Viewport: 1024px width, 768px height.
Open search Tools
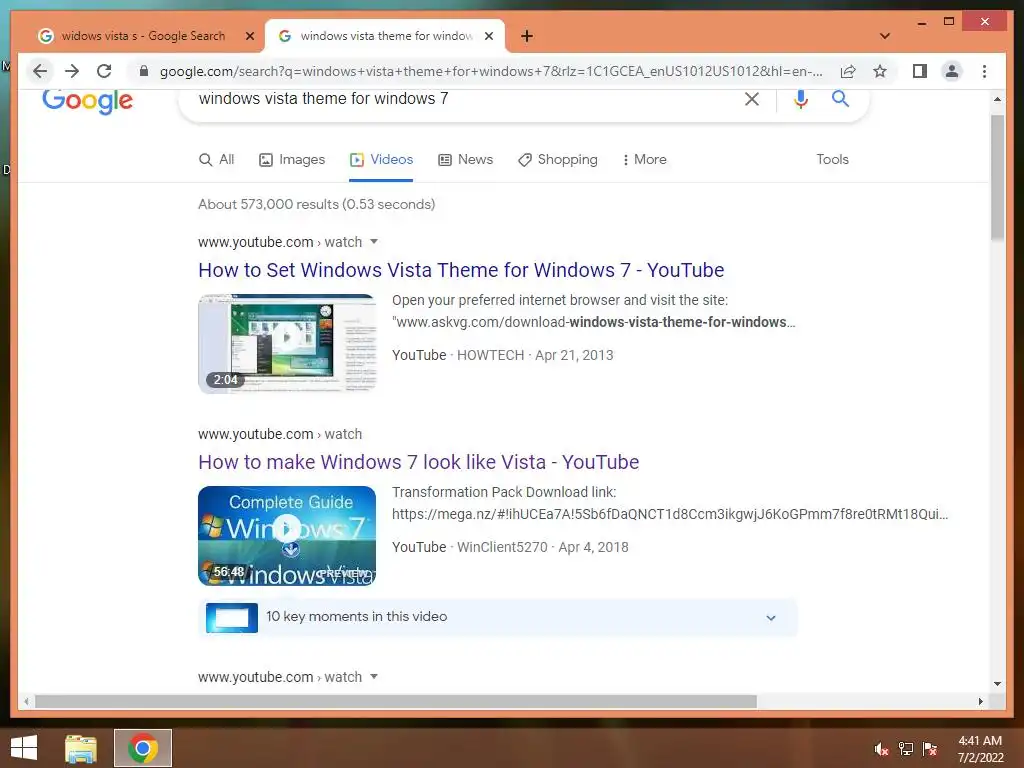coord(832,159)
